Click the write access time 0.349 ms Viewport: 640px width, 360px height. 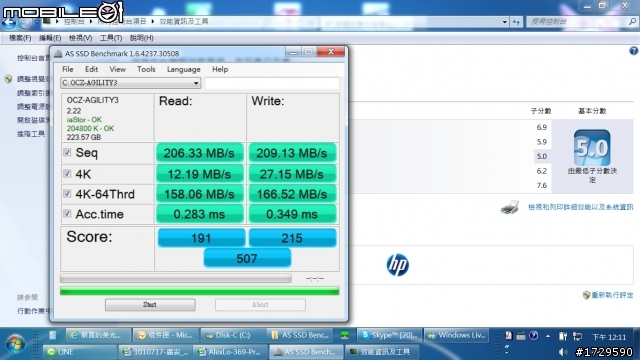click(x=292, y=214)
